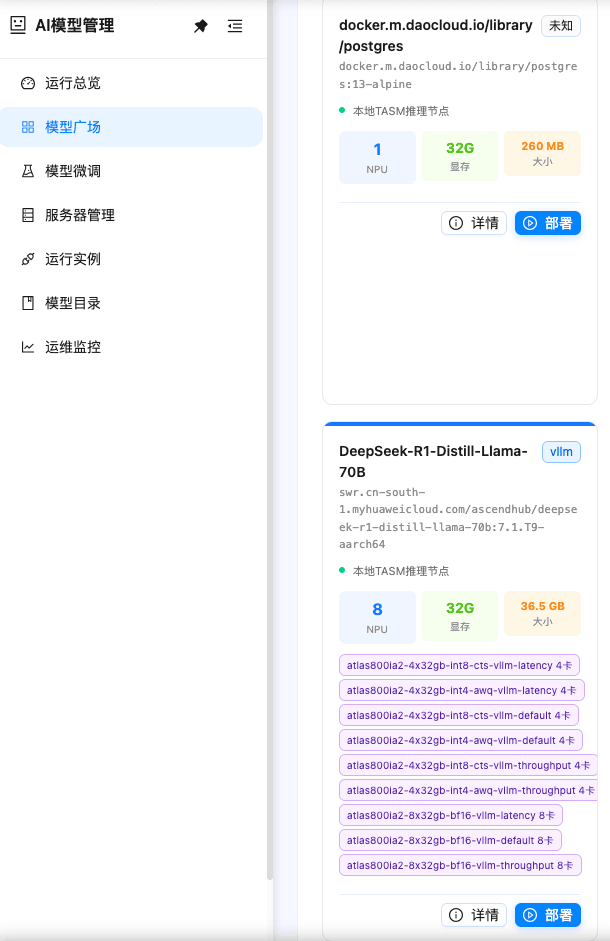Click 部署 on the postgres card
This screenshot has width=610, height=941.
548,223
